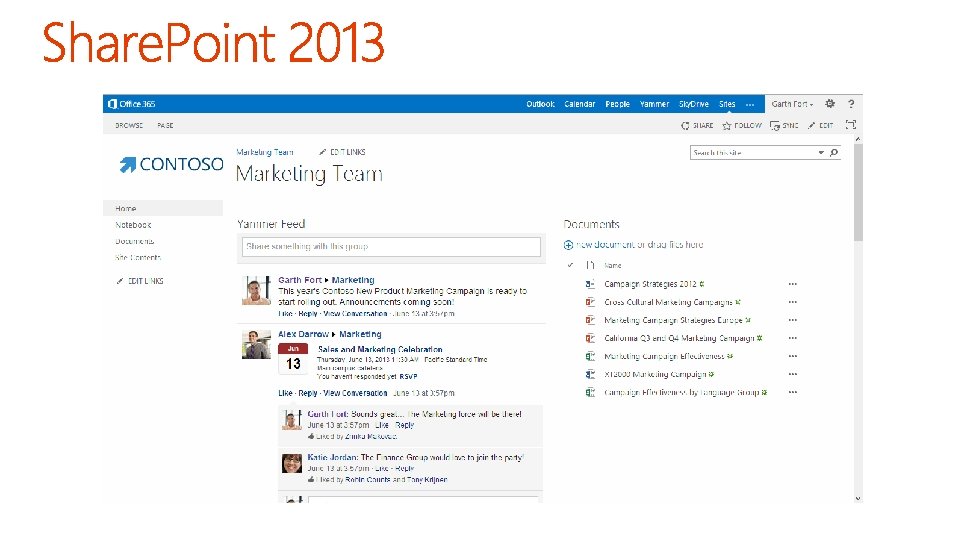Click the scrollbar down arrow
Screen dimensions: 960x540
click(x=858, y=498)
